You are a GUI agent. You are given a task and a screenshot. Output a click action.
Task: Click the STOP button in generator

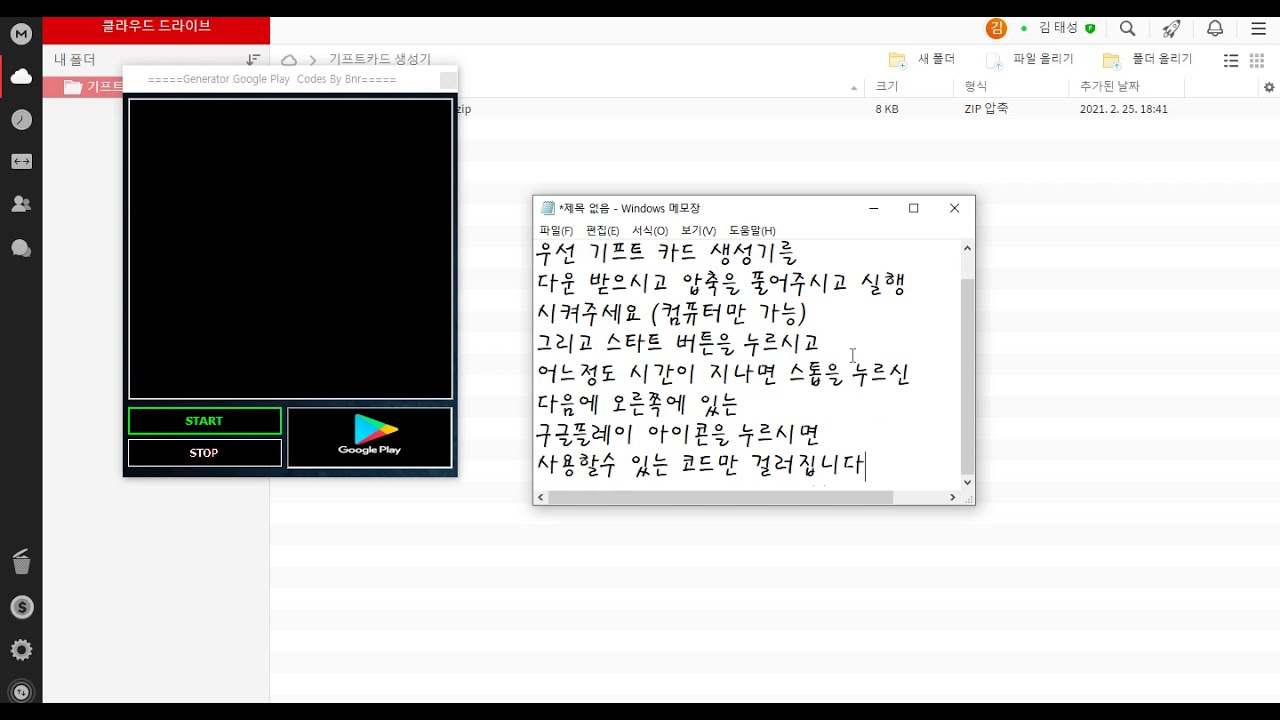[x=205, y=453]
